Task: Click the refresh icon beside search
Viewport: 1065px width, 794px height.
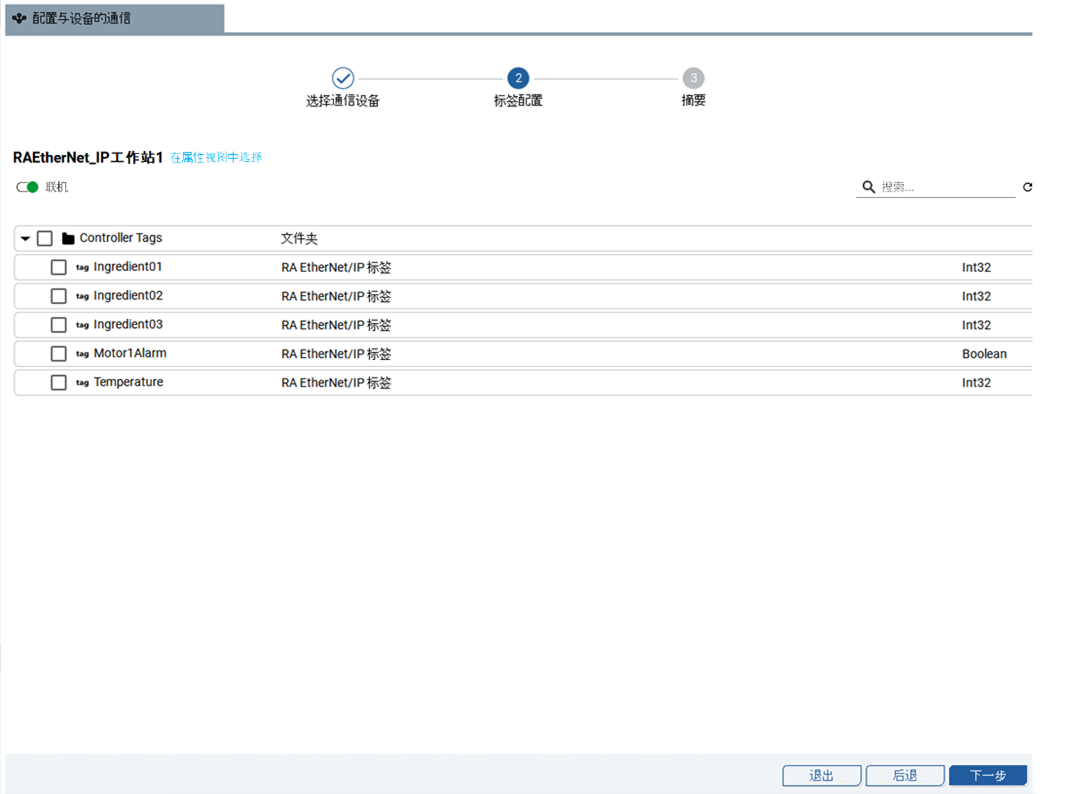Action: tap(1027, 187)
